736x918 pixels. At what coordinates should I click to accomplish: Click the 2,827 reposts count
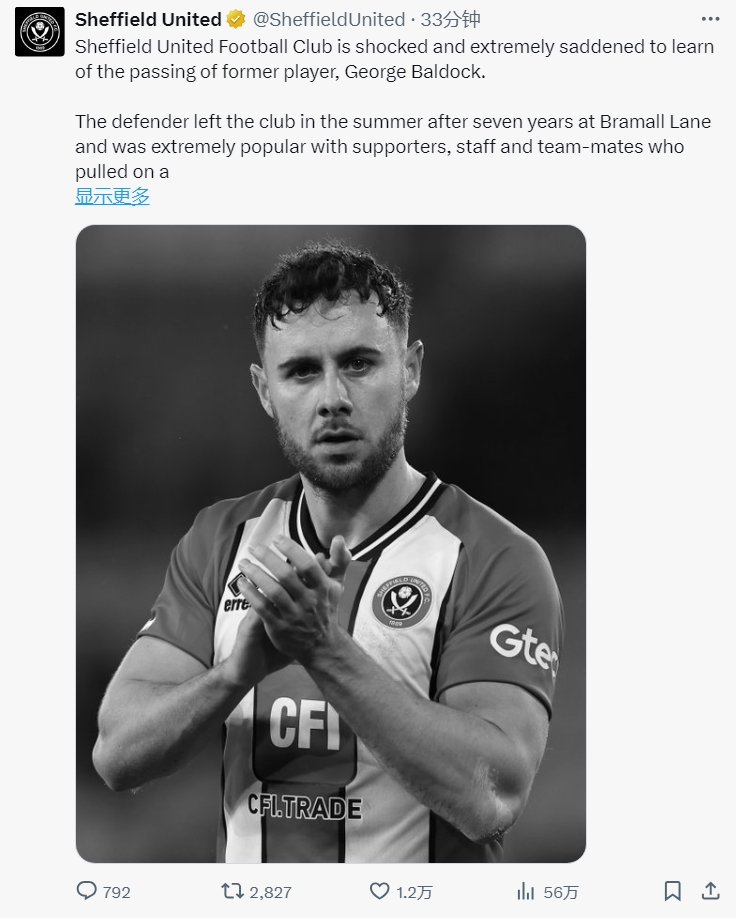tap(270, 892)
